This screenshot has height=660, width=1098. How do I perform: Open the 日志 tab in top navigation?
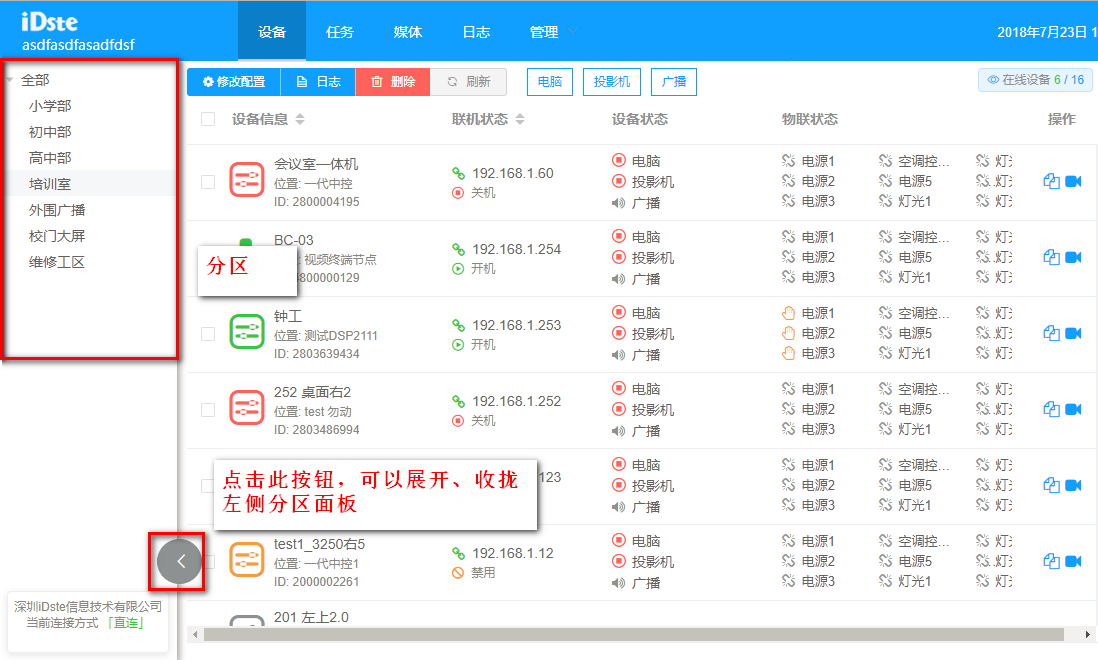[x=476, y=32]
